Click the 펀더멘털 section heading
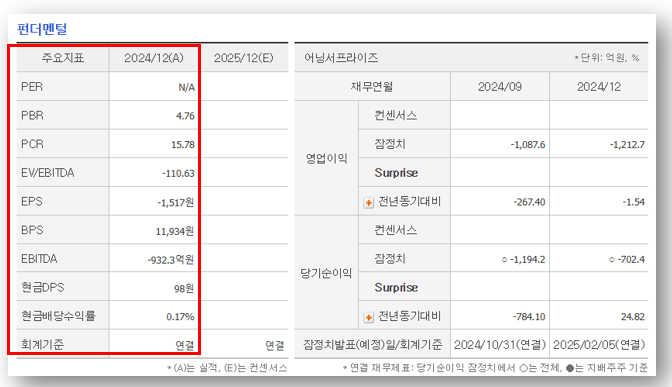The width and height of the screenshot is (672, 387). click(42, 29)
